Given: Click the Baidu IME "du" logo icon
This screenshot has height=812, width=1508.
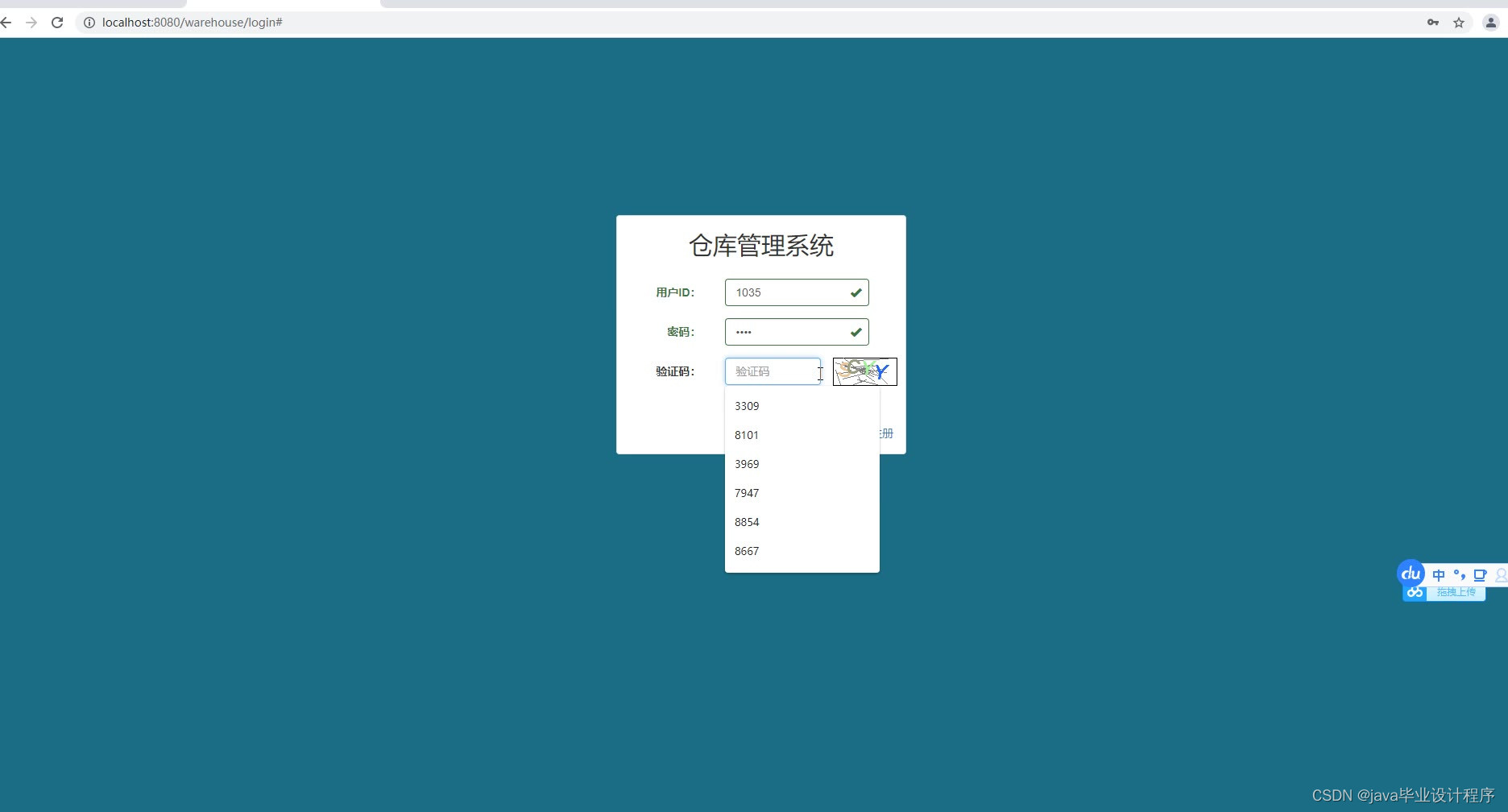Looking at the screenshot, I should pyautogui.click(x=1411, y=574).
